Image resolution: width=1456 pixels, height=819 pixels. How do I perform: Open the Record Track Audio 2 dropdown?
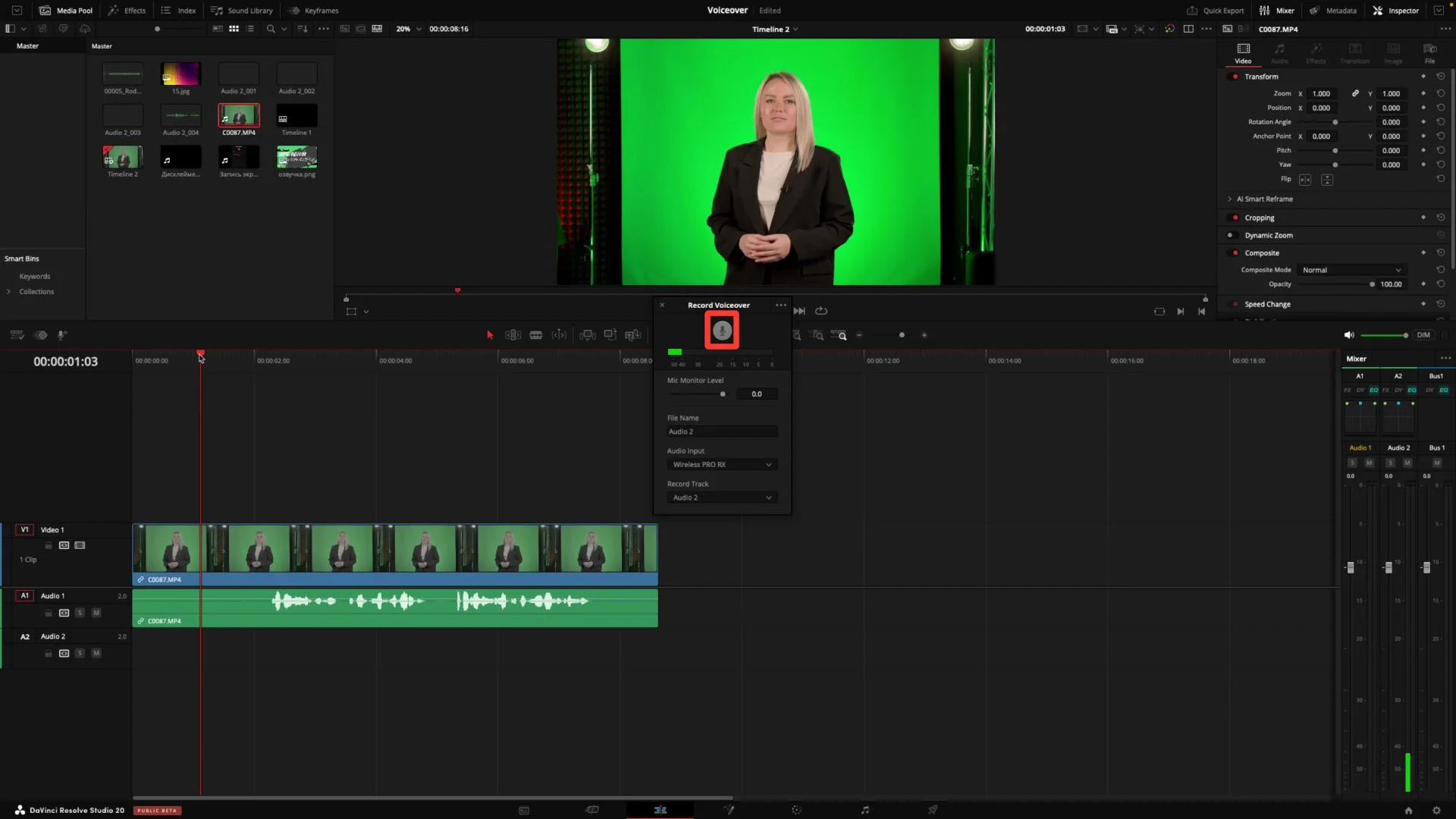(721, 497)
